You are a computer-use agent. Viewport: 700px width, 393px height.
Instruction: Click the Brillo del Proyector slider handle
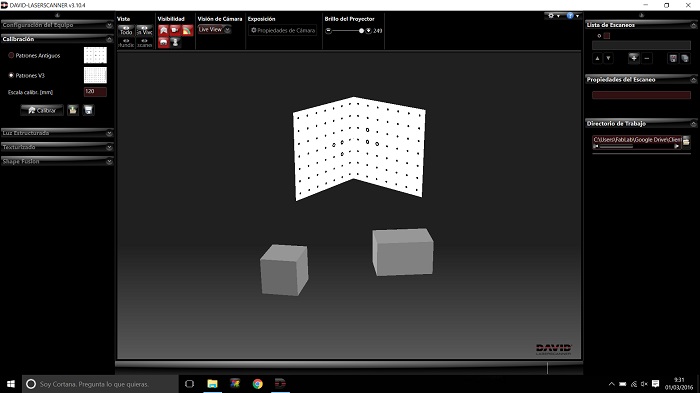(x=361, y=31)
